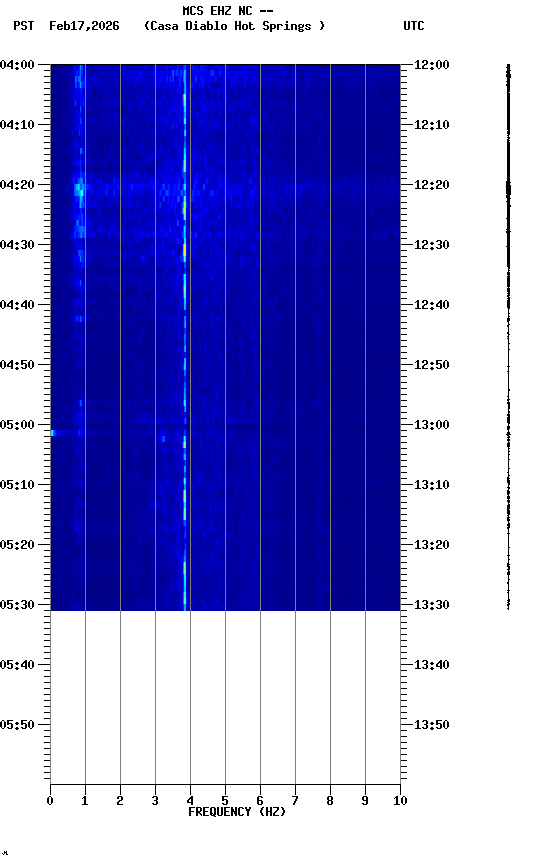Click the 0 Hz frequency tick label
Viewport: 552px width, 864px height.
point(50,801)
